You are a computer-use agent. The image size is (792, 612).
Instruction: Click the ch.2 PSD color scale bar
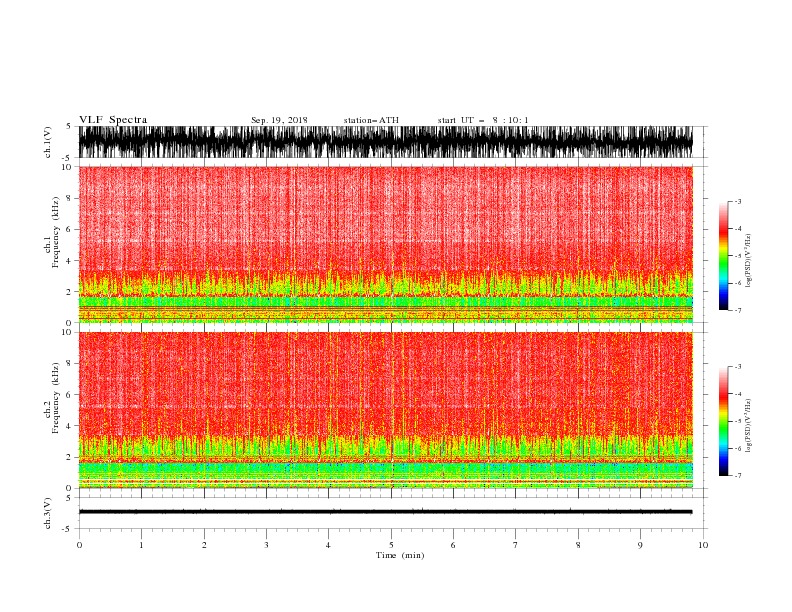pos(723,421)
